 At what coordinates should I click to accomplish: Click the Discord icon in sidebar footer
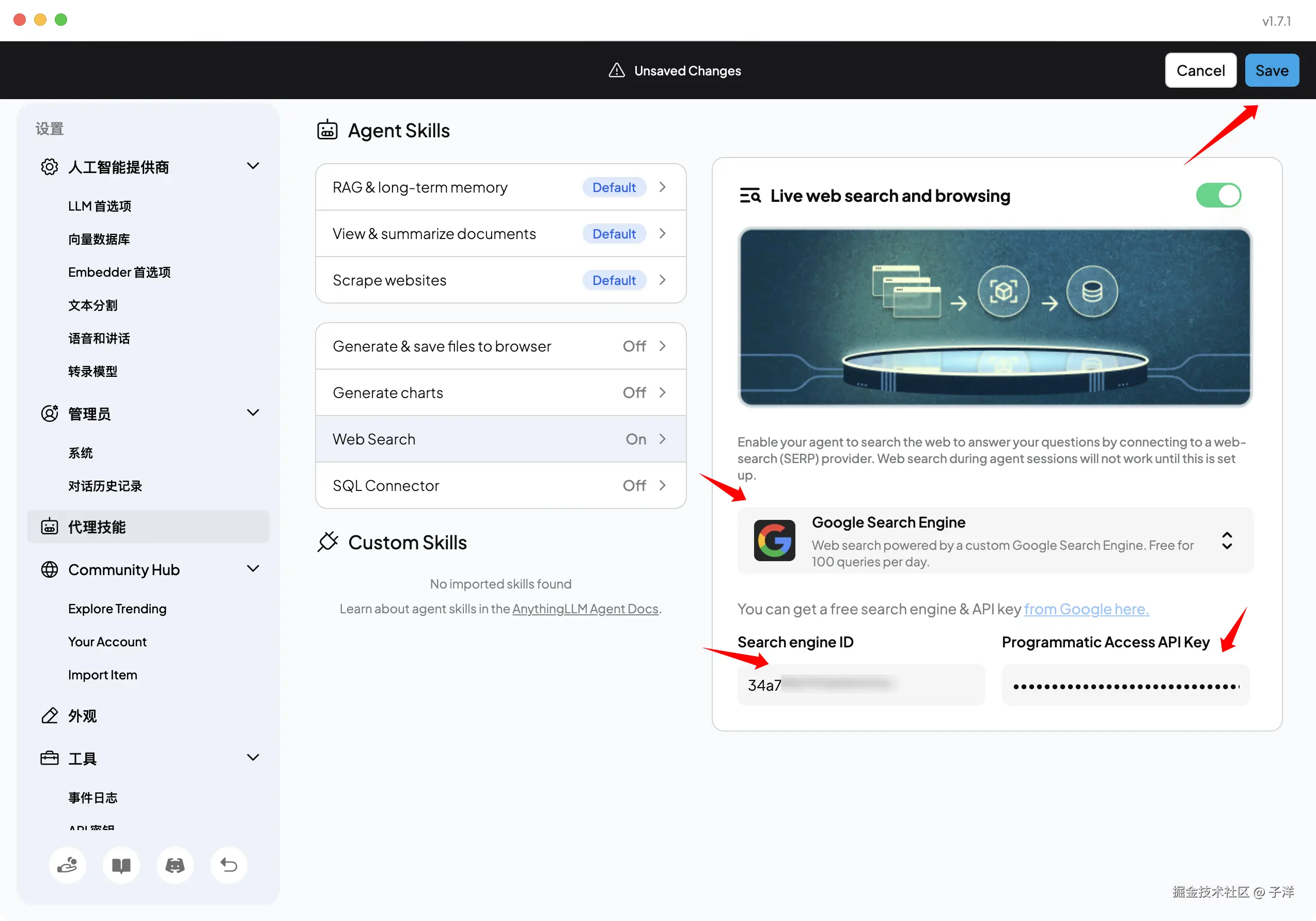pyautogui.click(x=175, y=865)
